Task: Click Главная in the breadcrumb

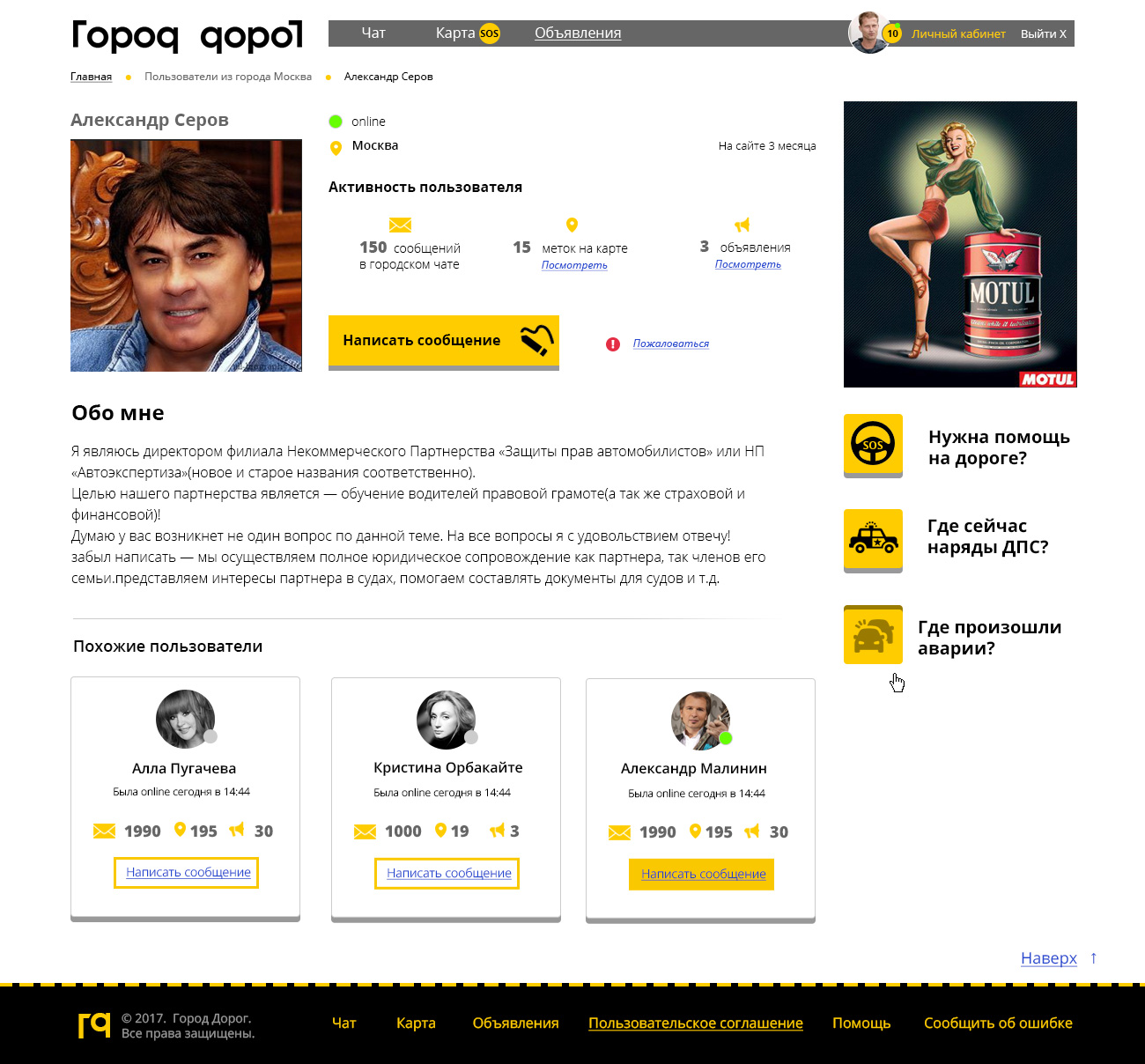Action: pyautogui.click(x=91, y=77)
